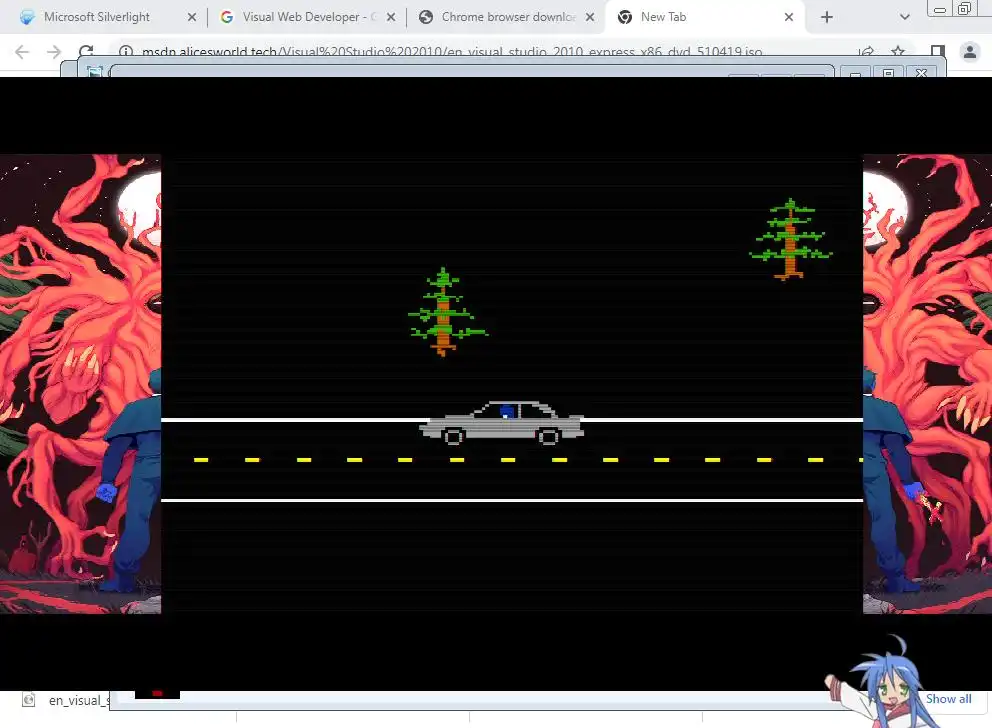Viewport: 992px width, 728px height.
Task: Close the Chrome browser download tab
Action: tap(590, 17)
